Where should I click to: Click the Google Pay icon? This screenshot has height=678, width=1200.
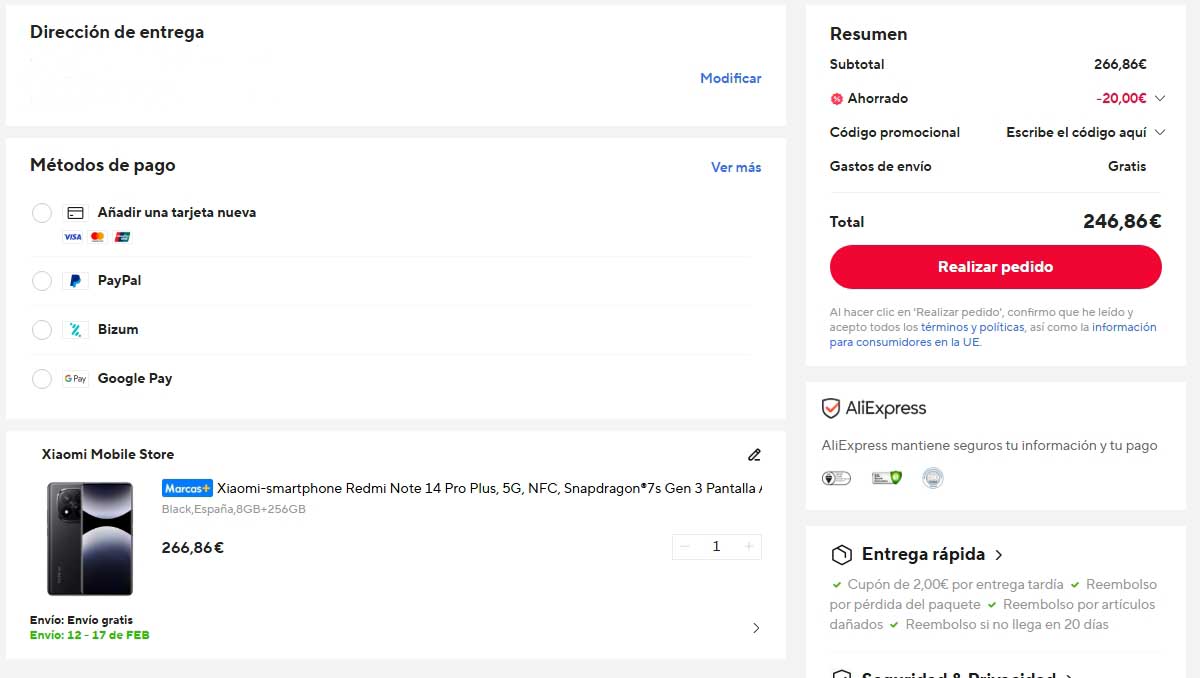75,378
